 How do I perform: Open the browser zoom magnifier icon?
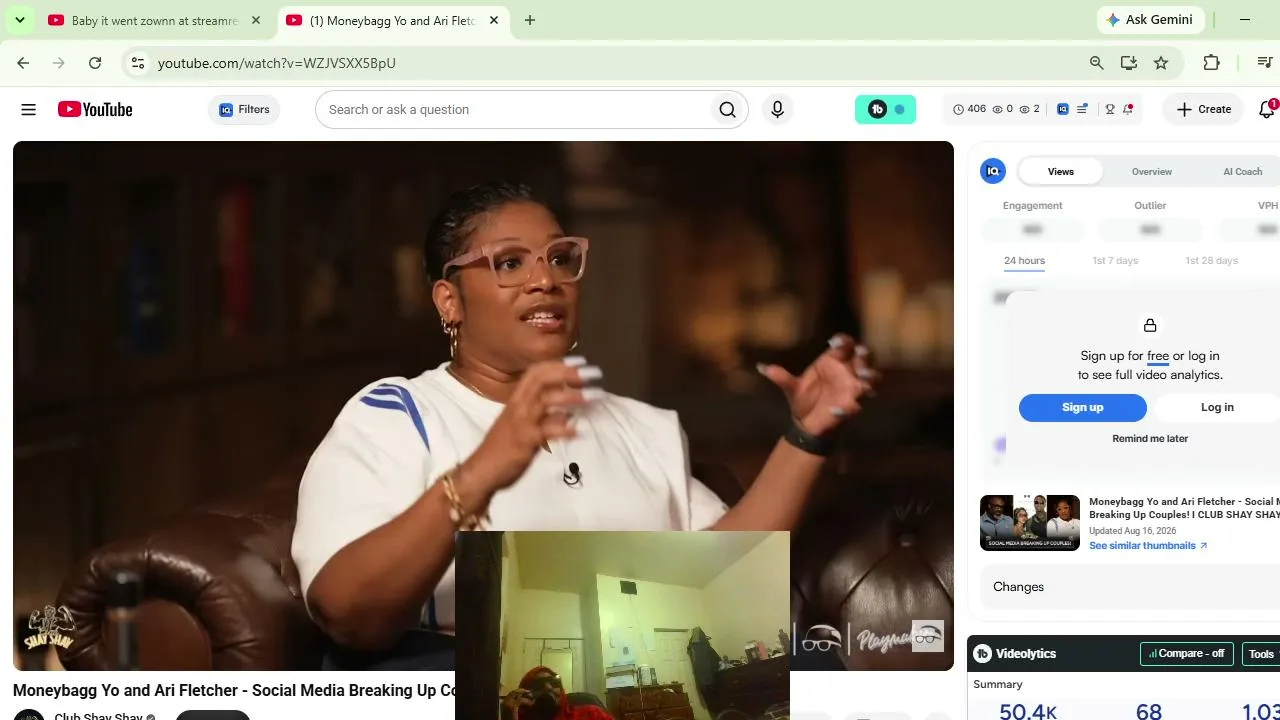coord(1097,63)
